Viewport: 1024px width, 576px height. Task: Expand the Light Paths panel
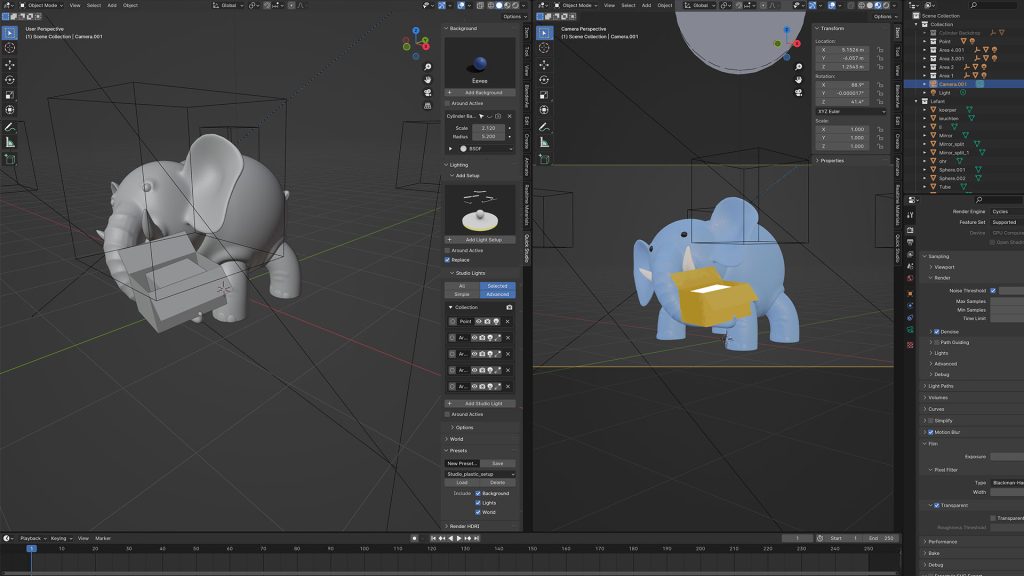pyautogui.click(x=940, y=386)
